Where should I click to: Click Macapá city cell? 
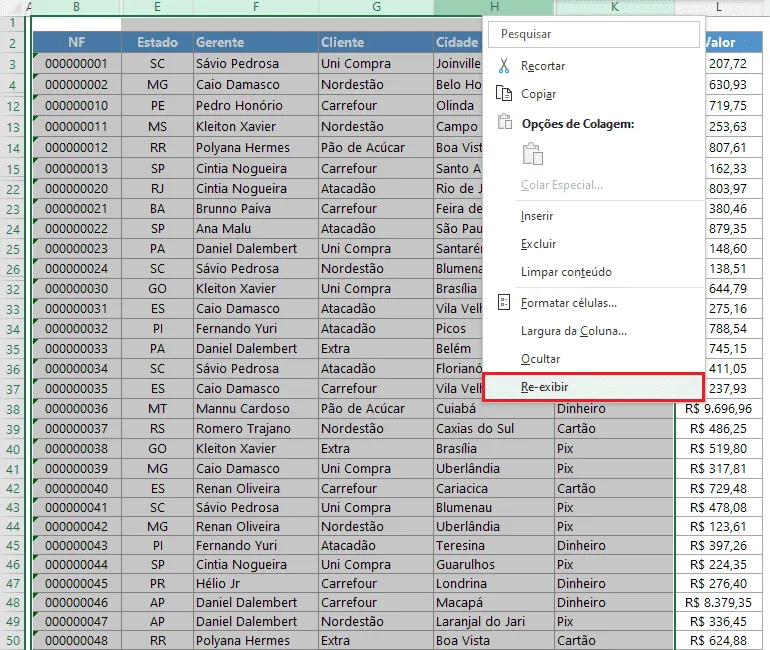coord(494,602)
